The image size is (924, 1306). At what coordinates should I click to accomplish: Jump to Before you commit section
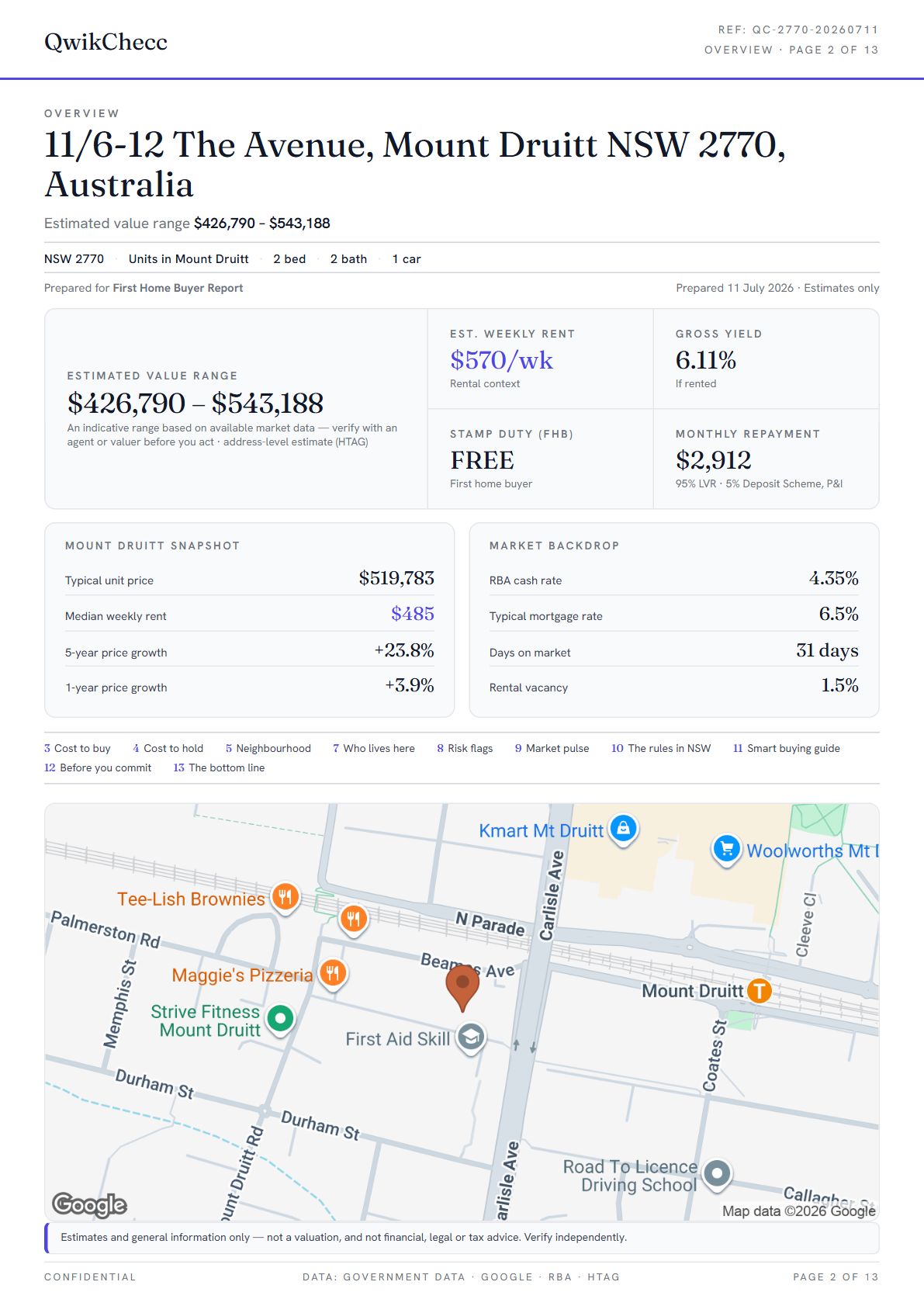(x=98, y=767)
